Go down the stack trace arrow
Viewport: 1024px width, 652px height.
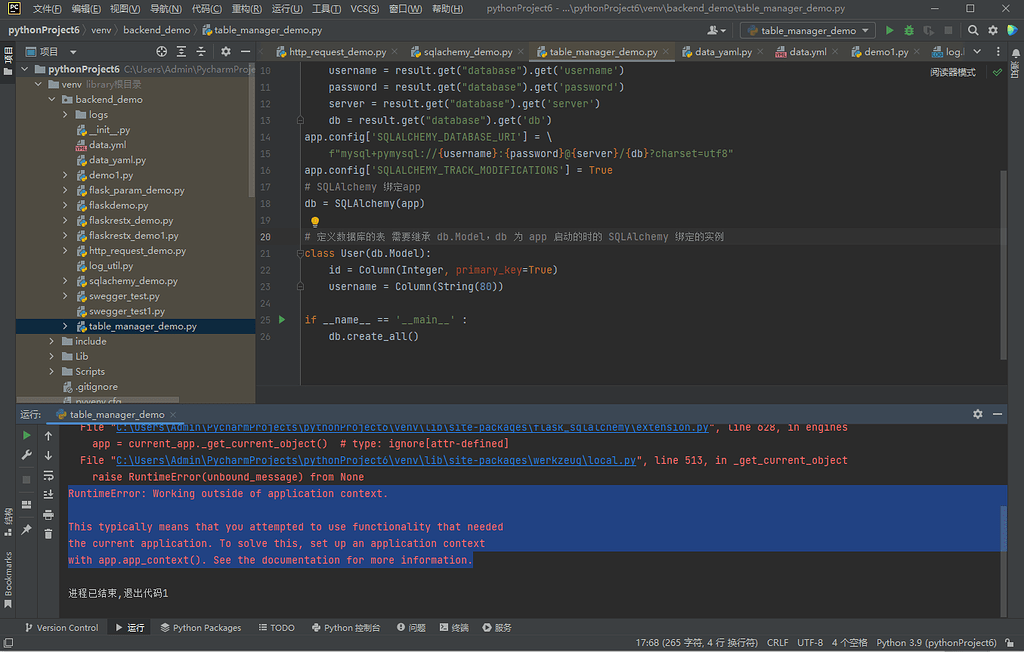coord(48,455)
